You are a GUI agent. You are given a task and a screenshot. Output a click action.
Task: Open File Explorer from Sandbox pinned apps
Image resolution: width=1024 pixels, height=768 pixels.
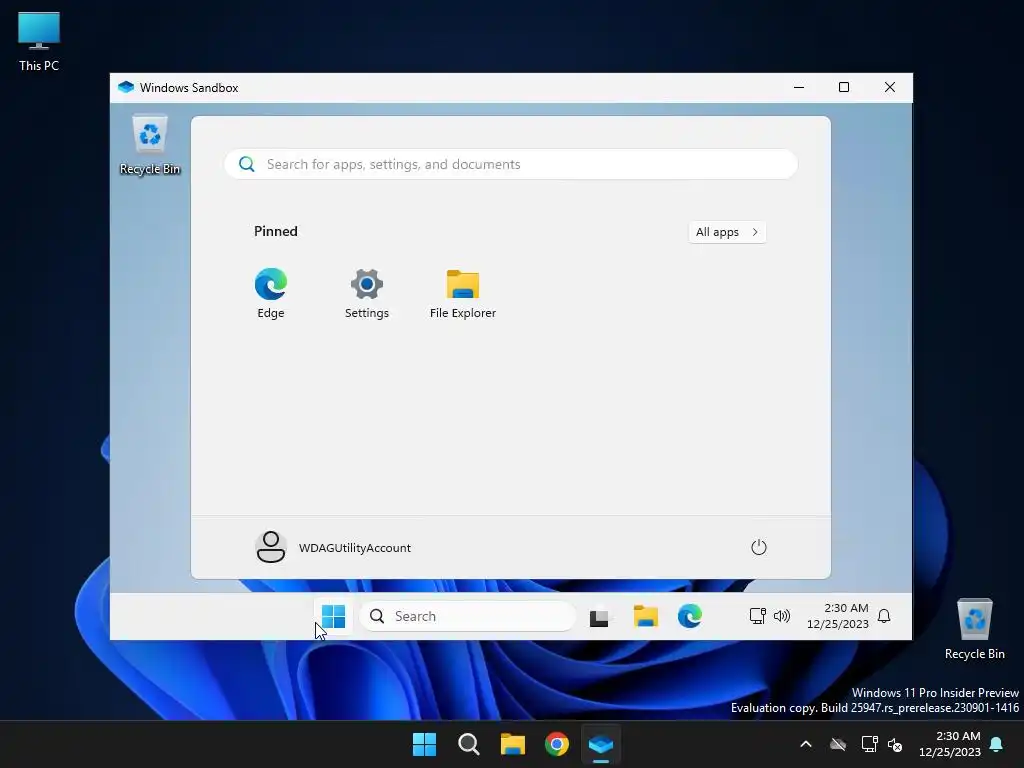(462, 293)
